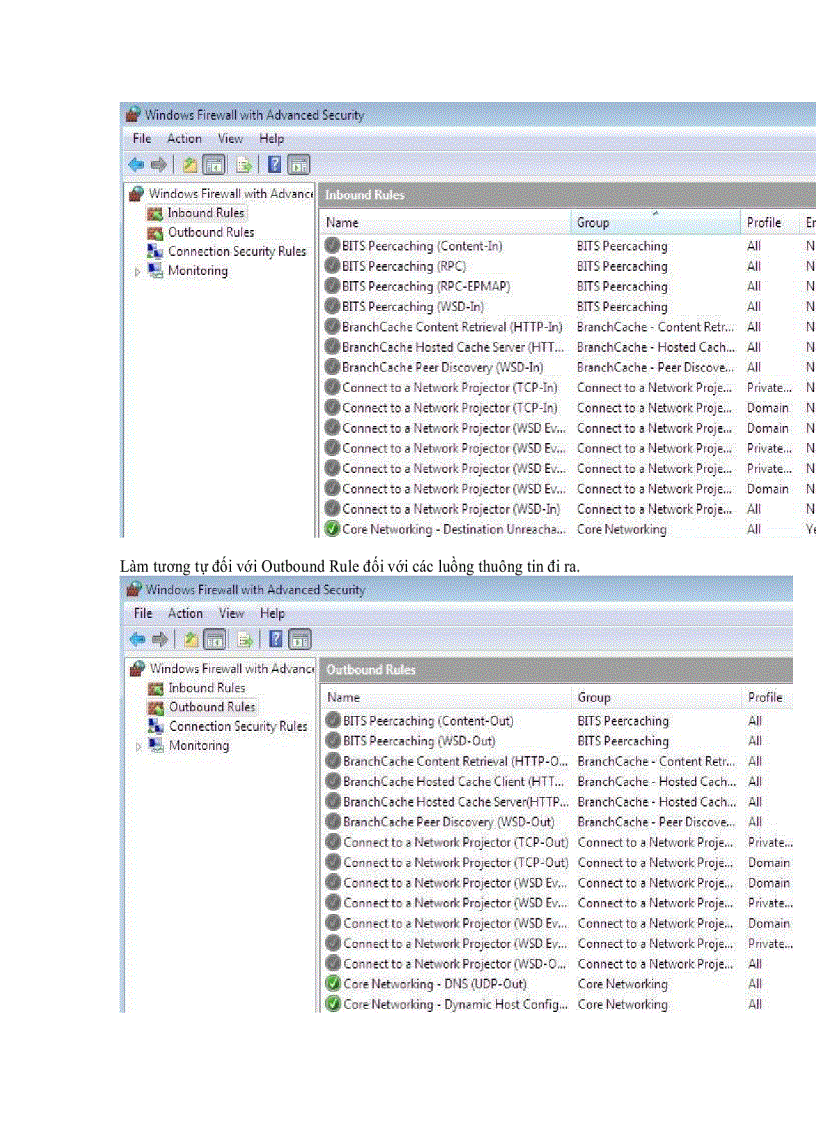
Task: Open the Action menu
Action: tap(184, 139)
